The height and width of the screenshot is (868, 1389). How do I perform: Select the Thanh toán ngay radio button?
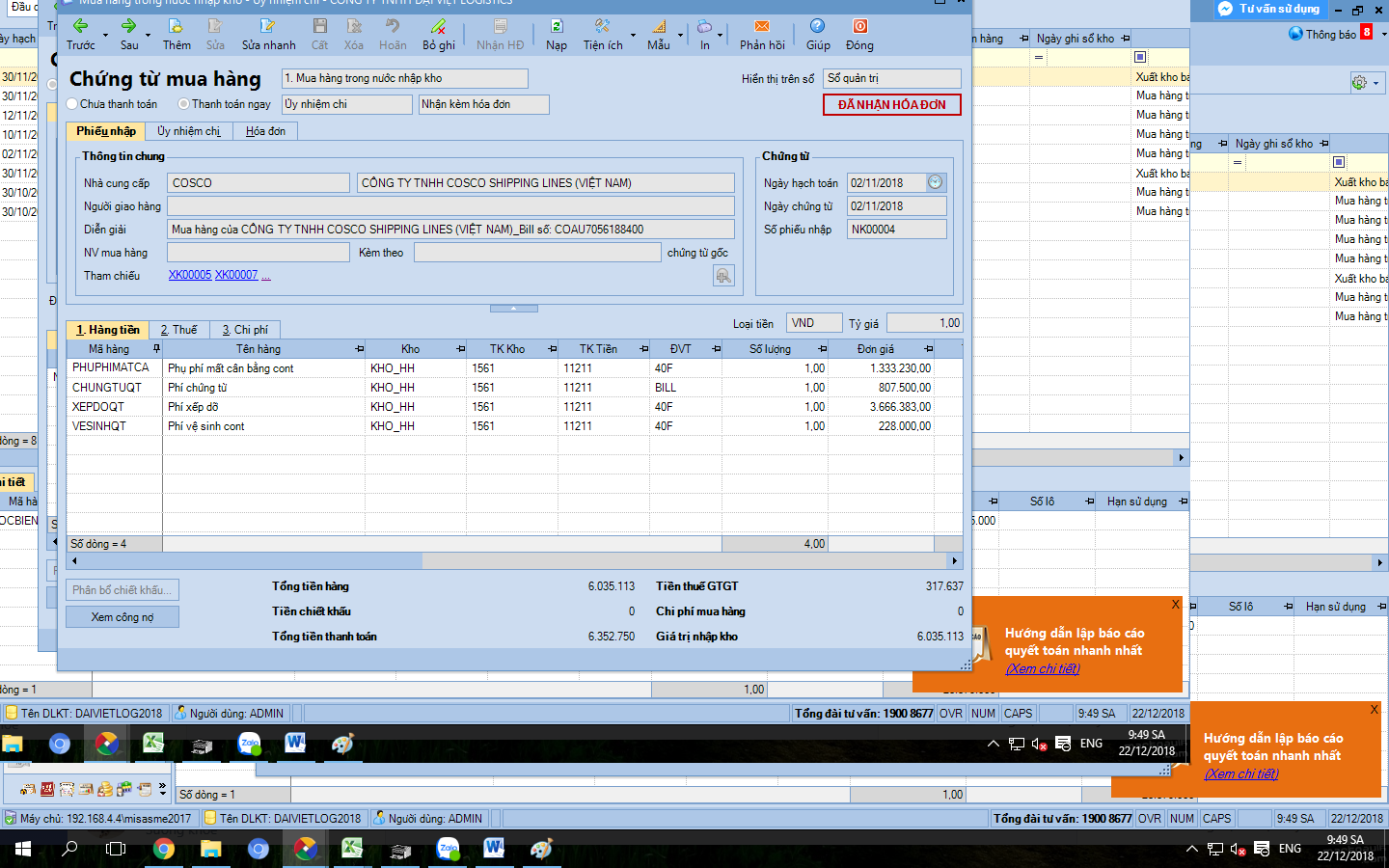183,104
